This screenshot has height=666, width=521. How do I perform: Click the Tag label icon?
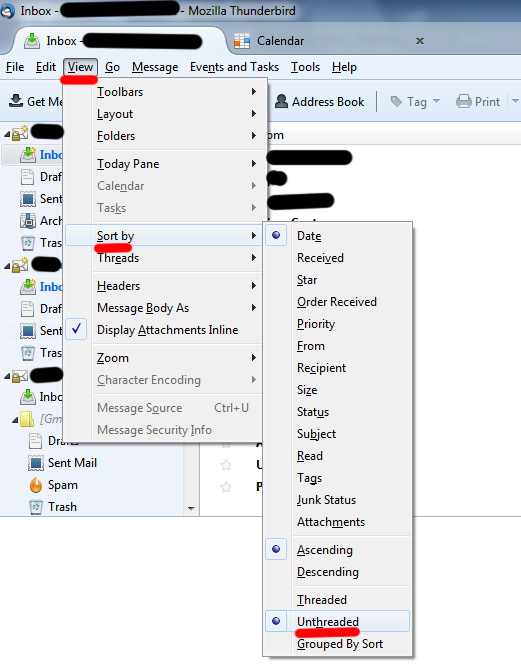click(x=396, y=102)
